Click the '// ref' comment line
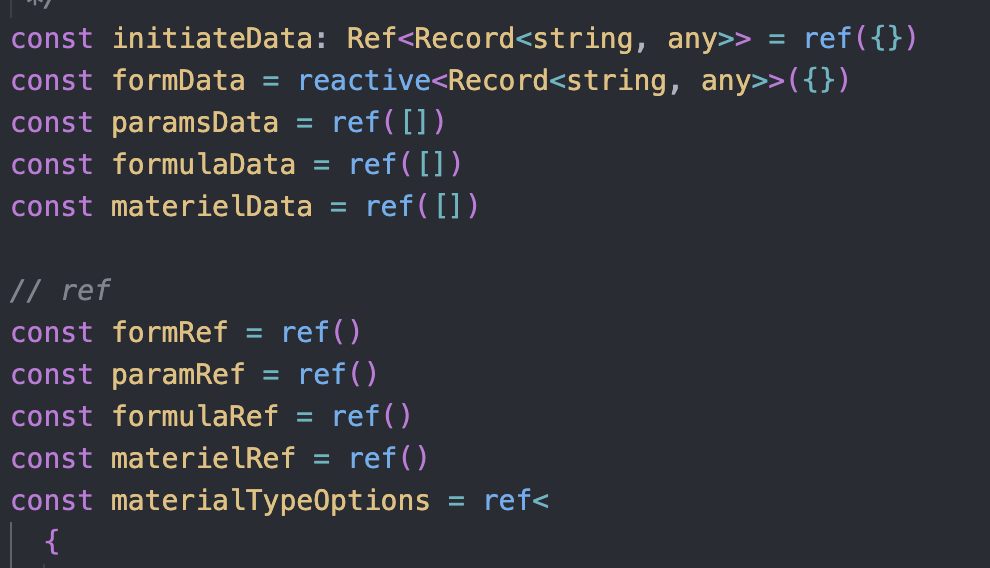 tap(61, 290)
